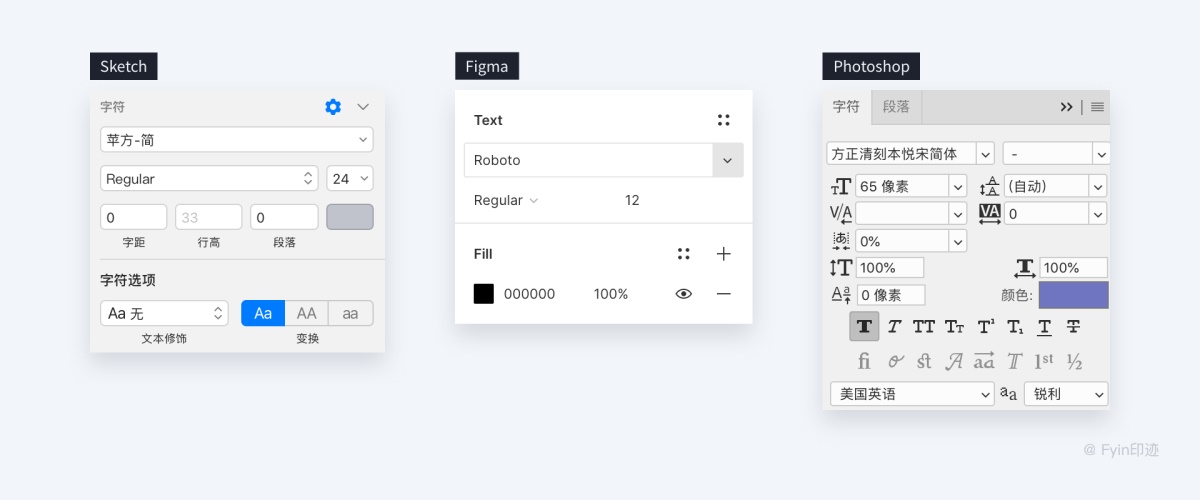The image size is (1200, 500).
Task: Click the Photoshop text color swatch
Action: tap(1073, 295)
